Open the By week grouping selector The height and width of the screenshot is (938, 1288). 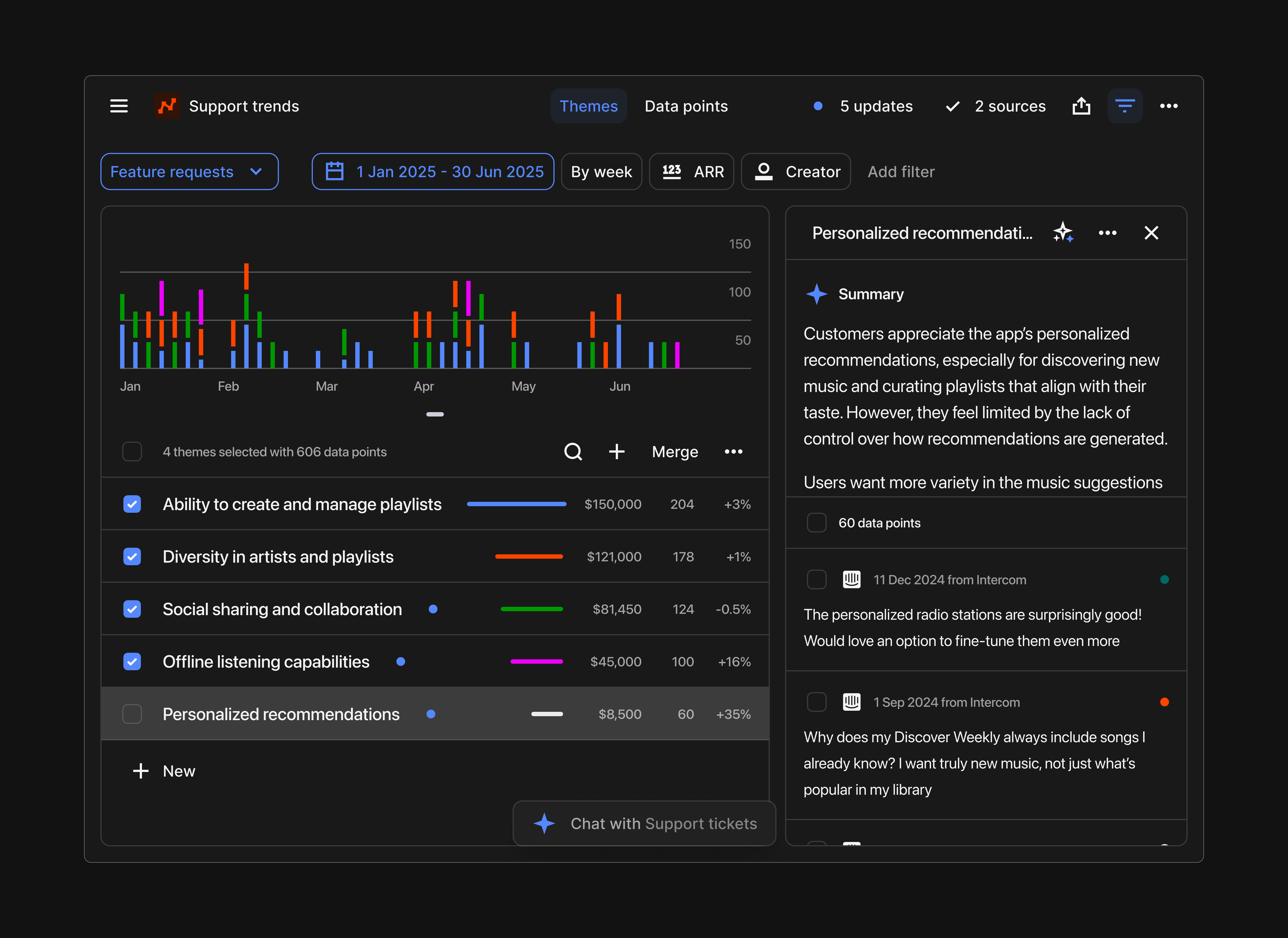click(x=601, y=171)
